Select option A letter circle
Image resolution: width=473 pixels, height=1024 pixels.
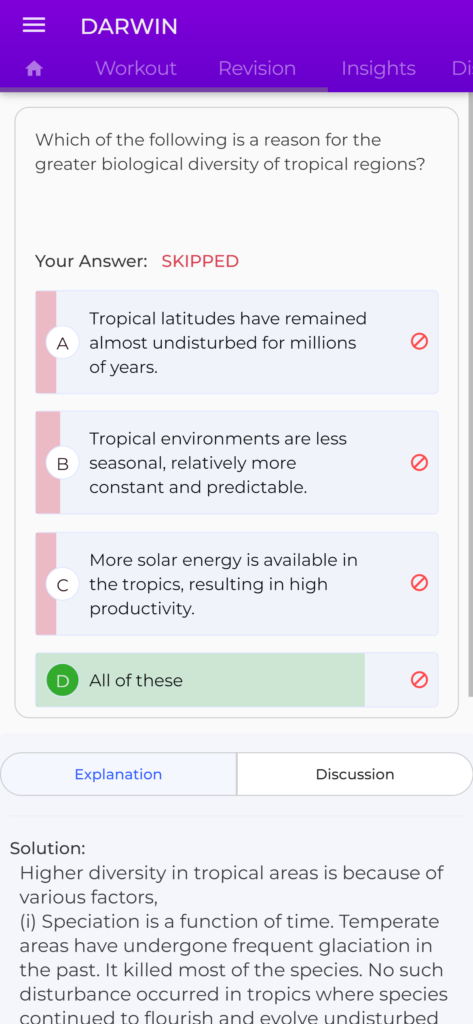(63, 344)
